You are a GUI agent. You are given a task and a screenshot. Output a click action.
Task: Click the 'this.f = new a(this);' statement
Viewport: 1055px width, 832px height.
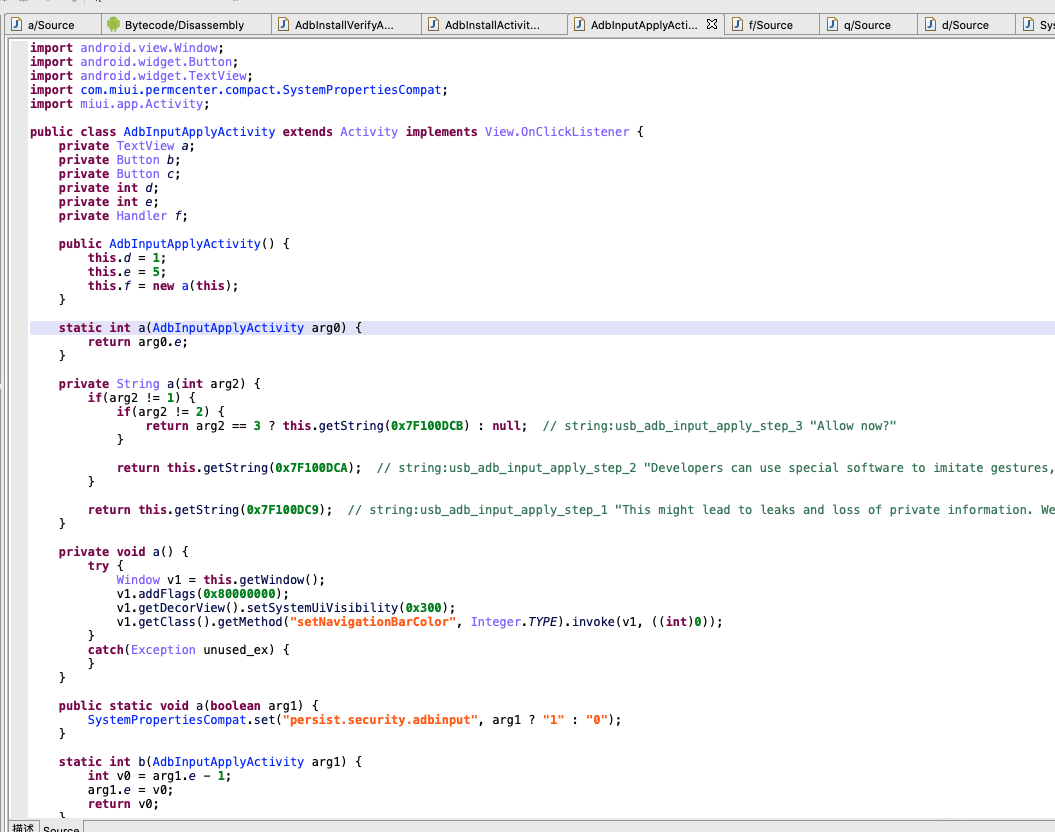coord(163,286)
